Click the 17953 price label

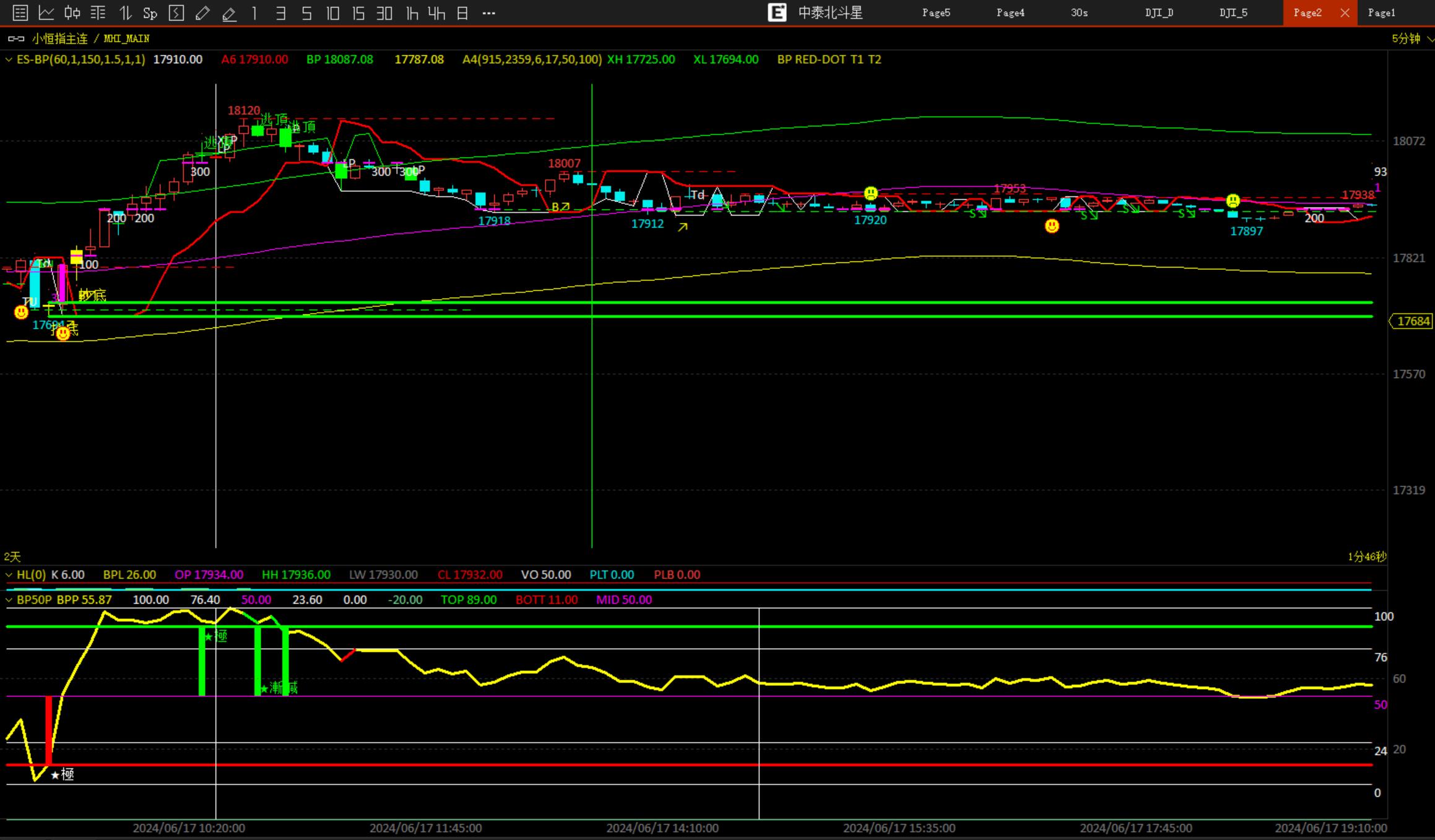pos(1010,188)
